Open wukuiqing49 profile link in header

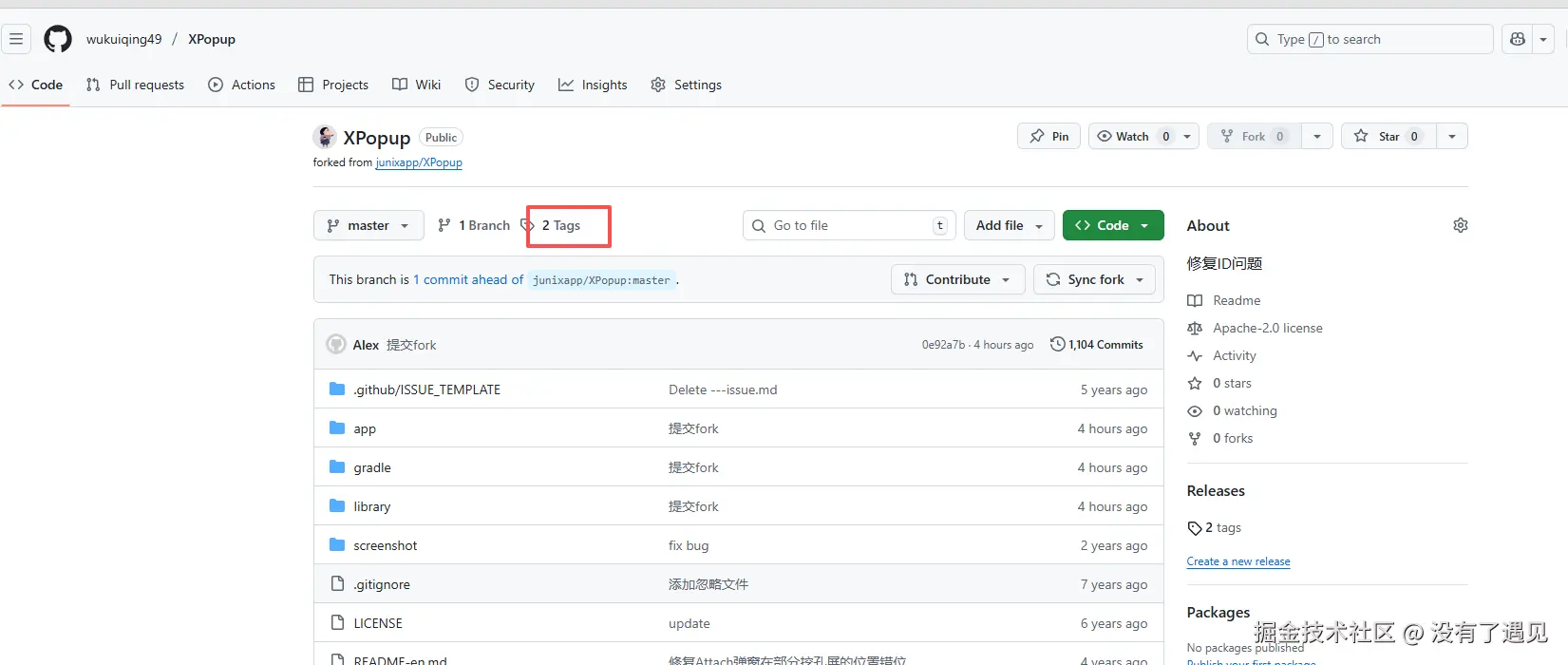click(123, 39)
